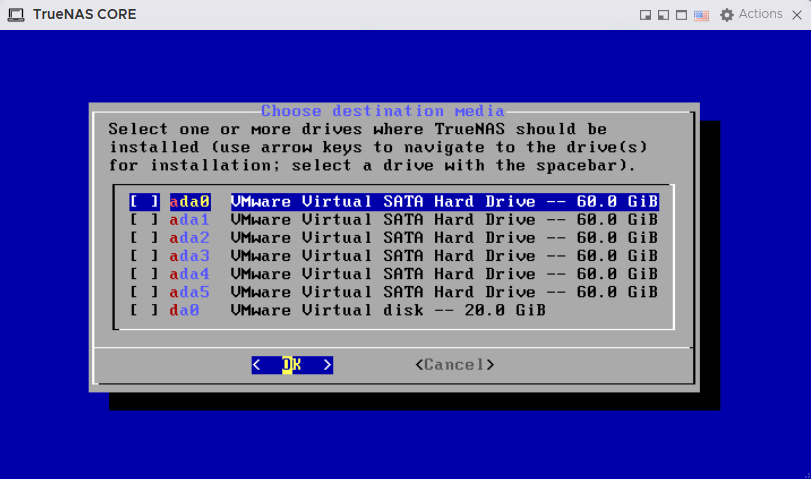Select the ada0 drive name

190,201
